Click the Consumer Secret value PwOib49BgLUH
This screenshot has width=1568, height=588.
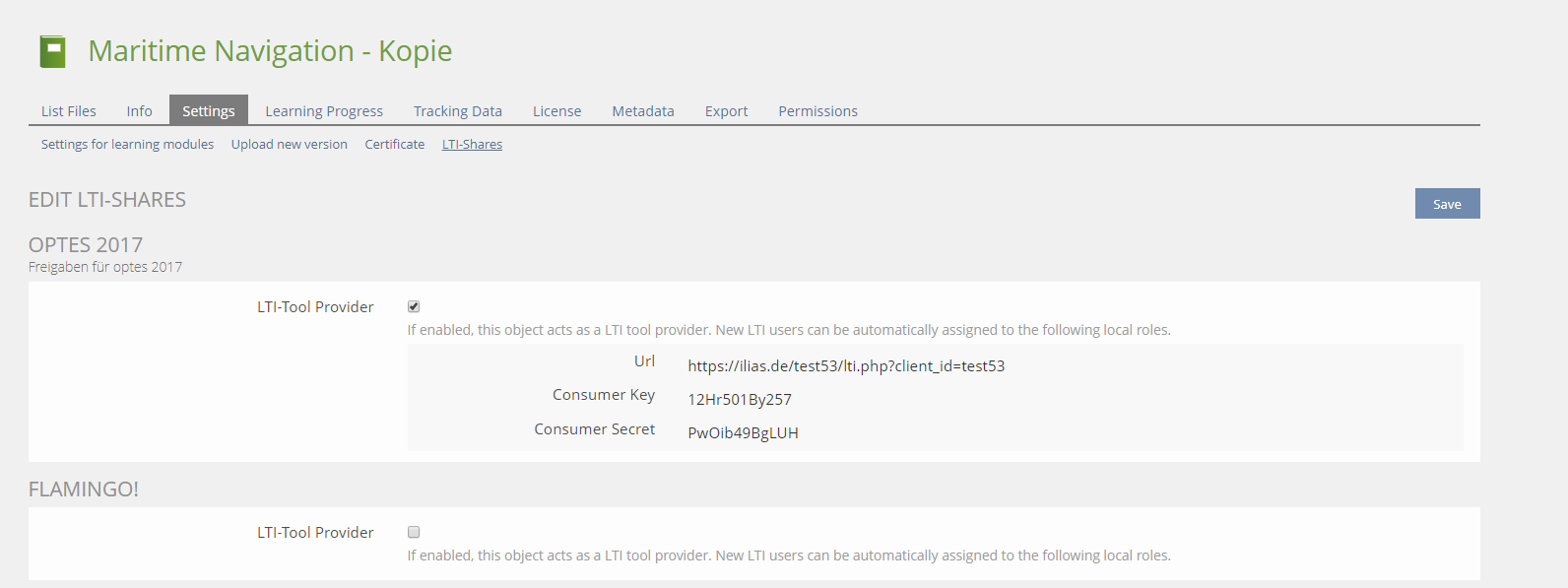pos(743,433)
